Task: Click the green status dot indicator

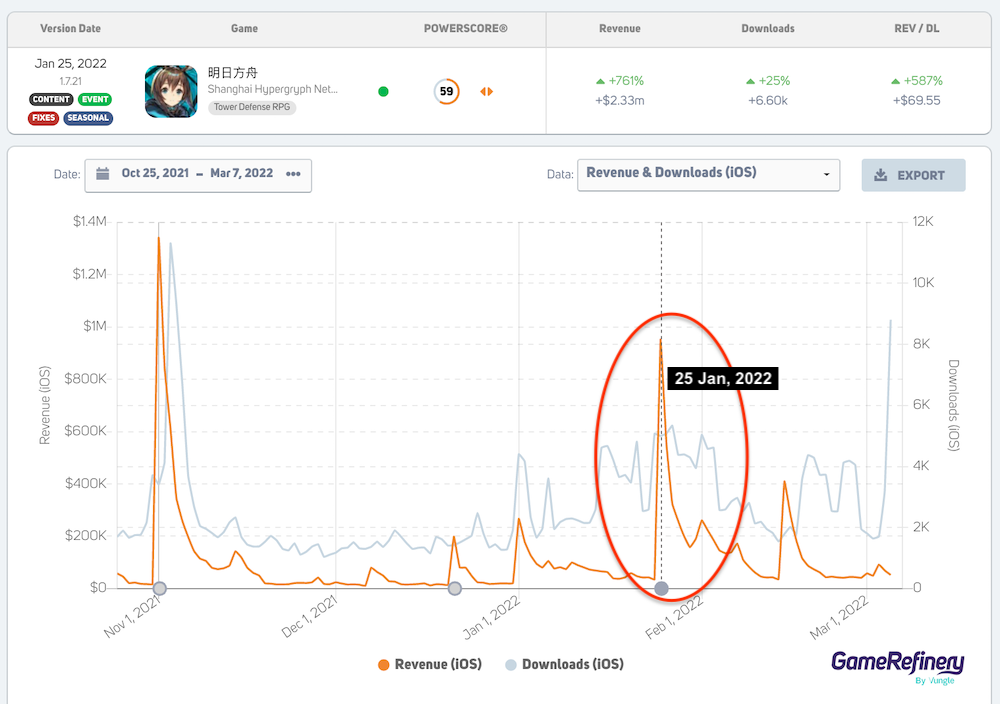Action: pos(383,91)
